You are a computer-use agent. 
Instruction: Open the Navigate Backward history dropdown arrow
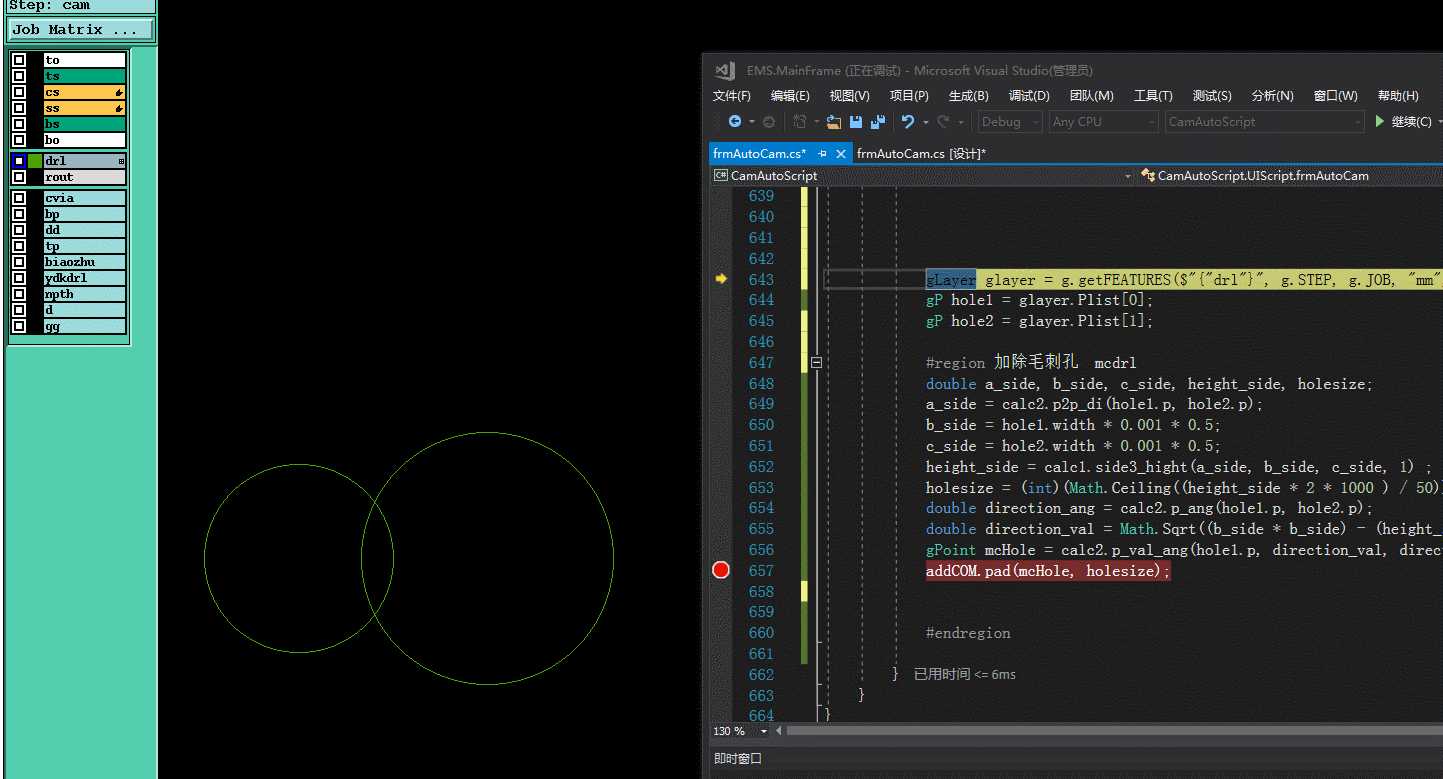(751, 122)
